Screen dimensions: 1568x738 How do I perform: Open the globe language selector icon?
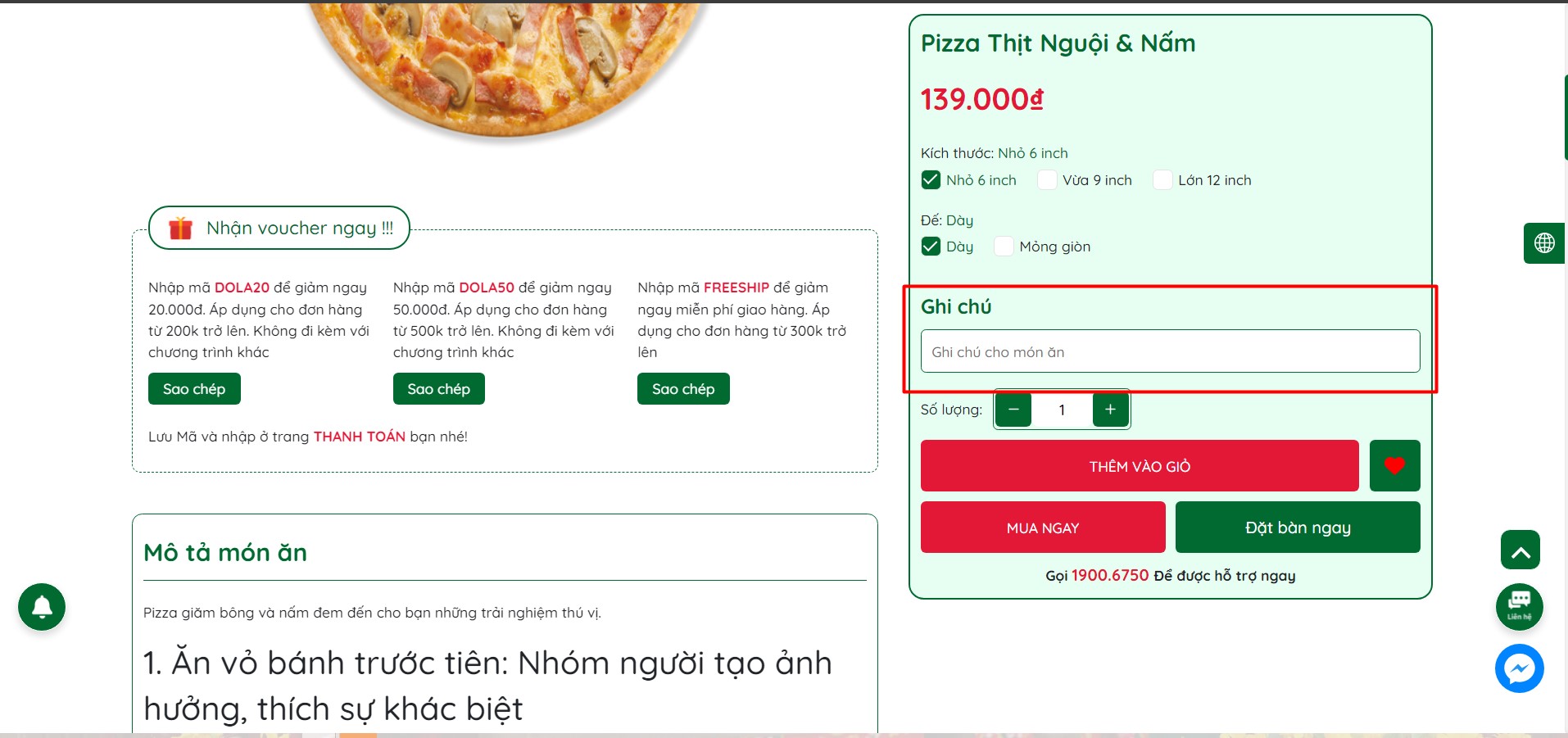point(1544,243)
